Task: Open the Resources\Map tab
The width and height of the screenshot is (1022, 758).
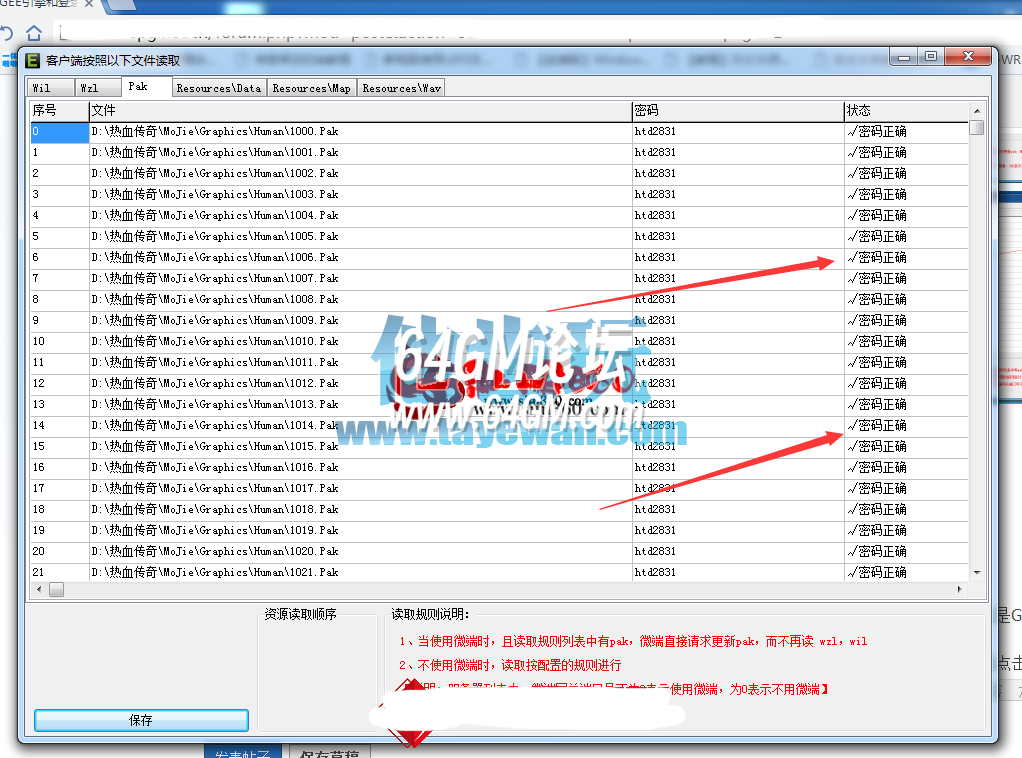Action: (312, 88)
